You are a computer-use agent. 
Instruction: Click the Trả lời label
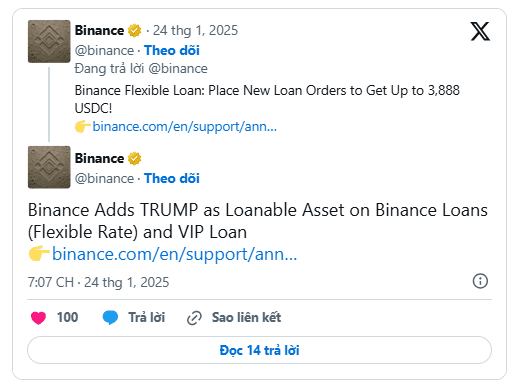[x=147, y=317]
